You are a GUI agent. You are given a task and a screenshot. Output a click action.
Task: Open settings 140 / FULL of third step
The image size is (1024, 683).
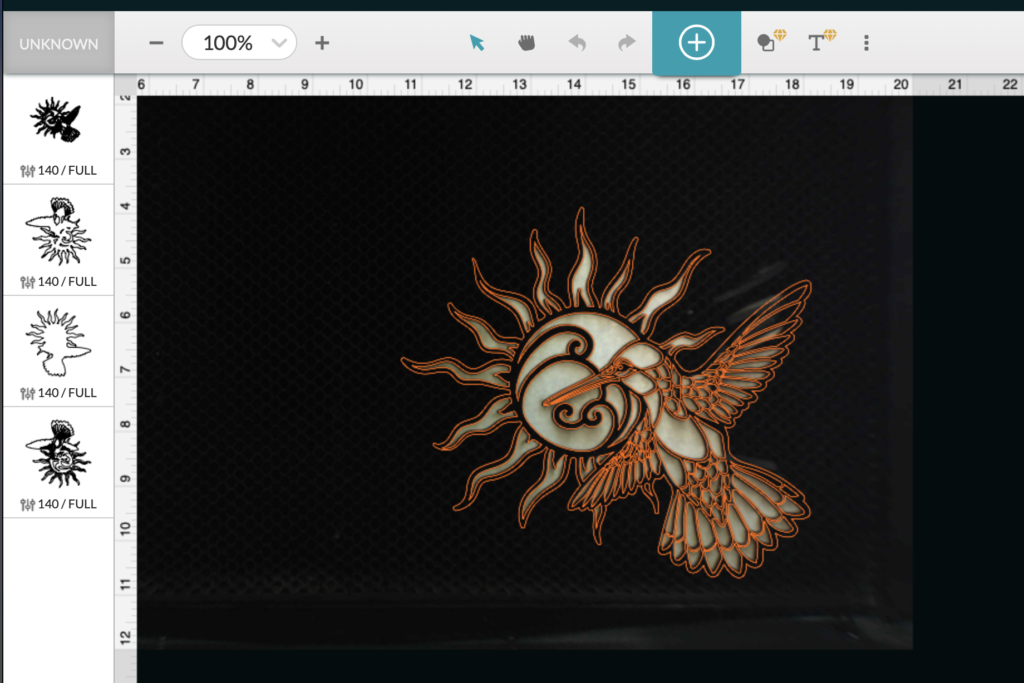click(x=58, y=392)
